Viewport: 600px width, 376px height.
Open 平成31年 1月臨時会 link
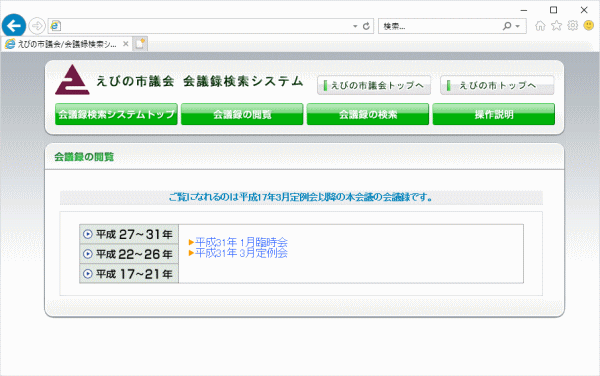pyautogui.click(x=241, y=242)
